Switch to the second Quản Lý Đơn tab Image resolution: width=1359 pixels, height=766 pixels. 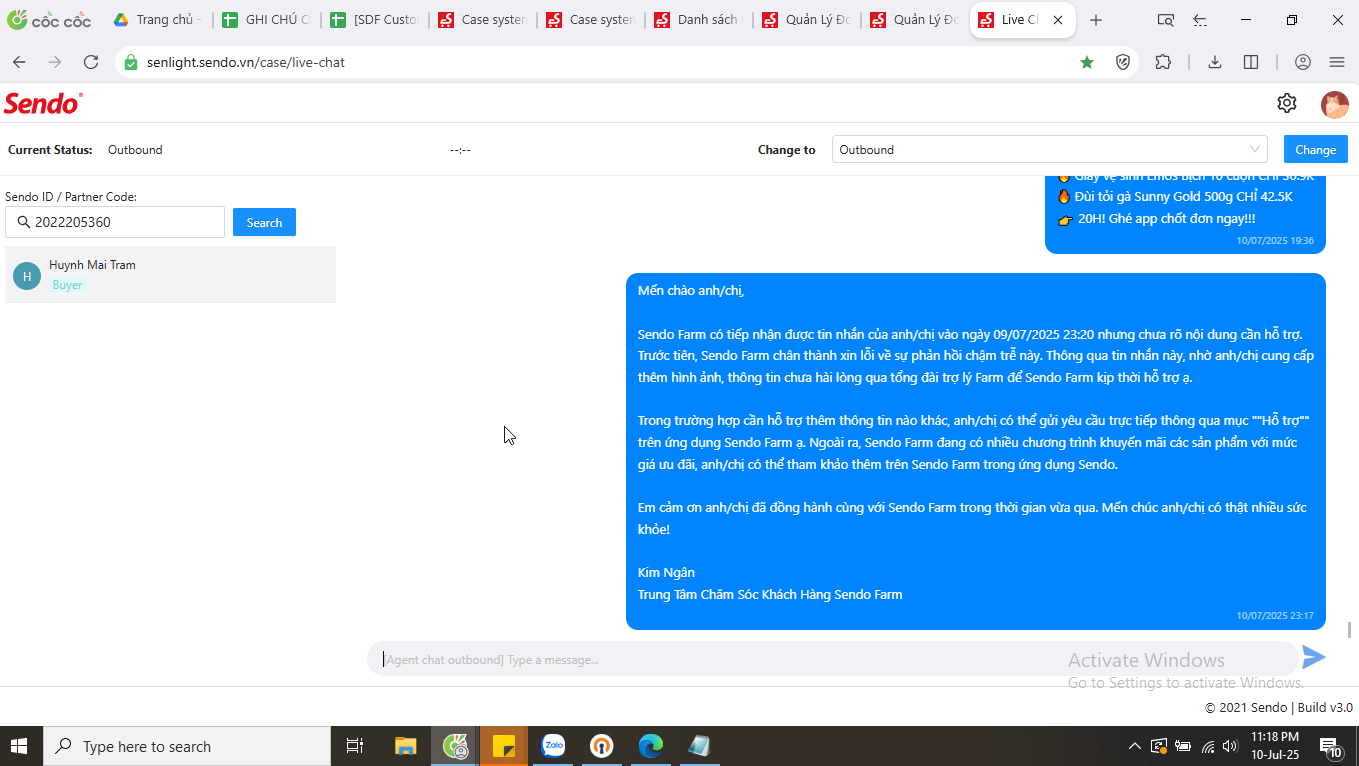click(914, 20)
